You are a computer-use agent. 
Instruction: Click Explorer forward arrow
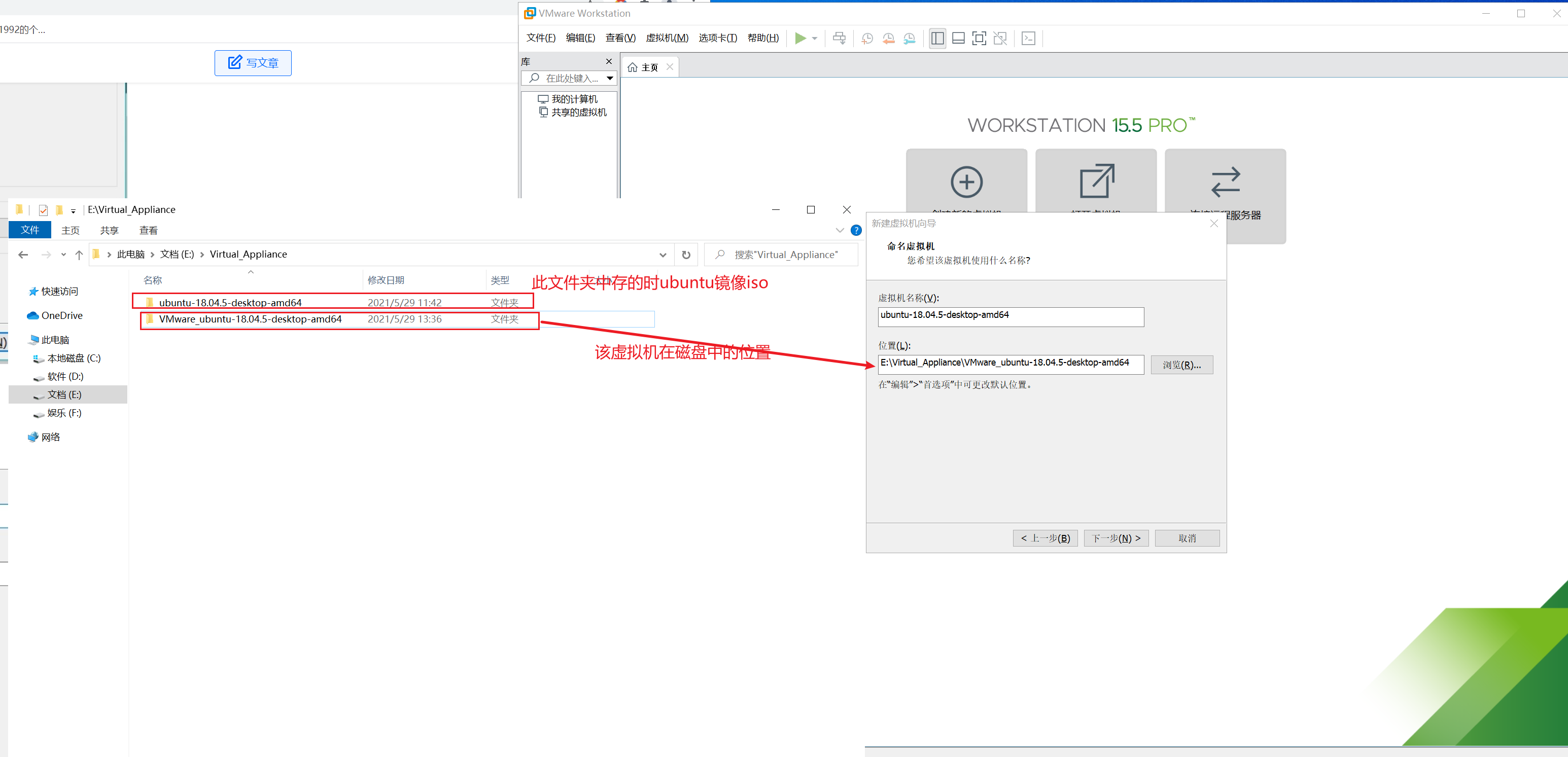(46, 255)
